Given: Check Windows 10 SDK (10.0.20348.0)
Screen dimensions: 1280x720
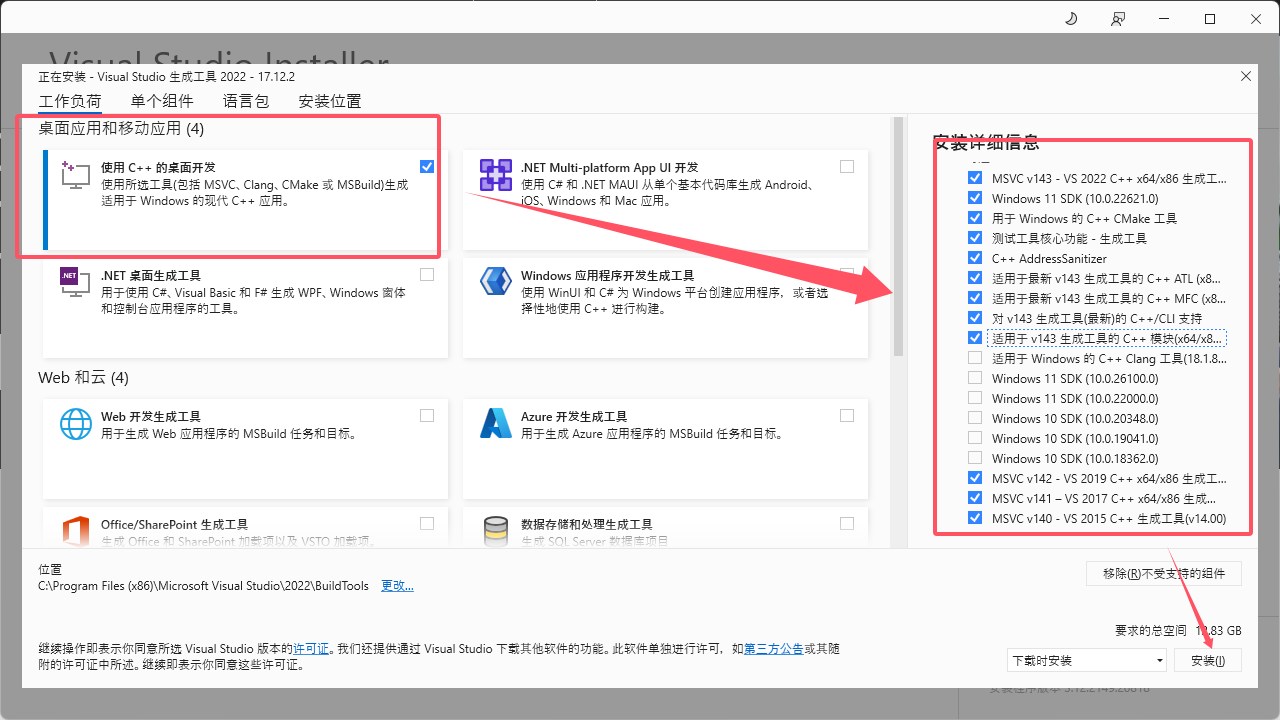Looking at the screenshot, I should [x=975, y=418].
